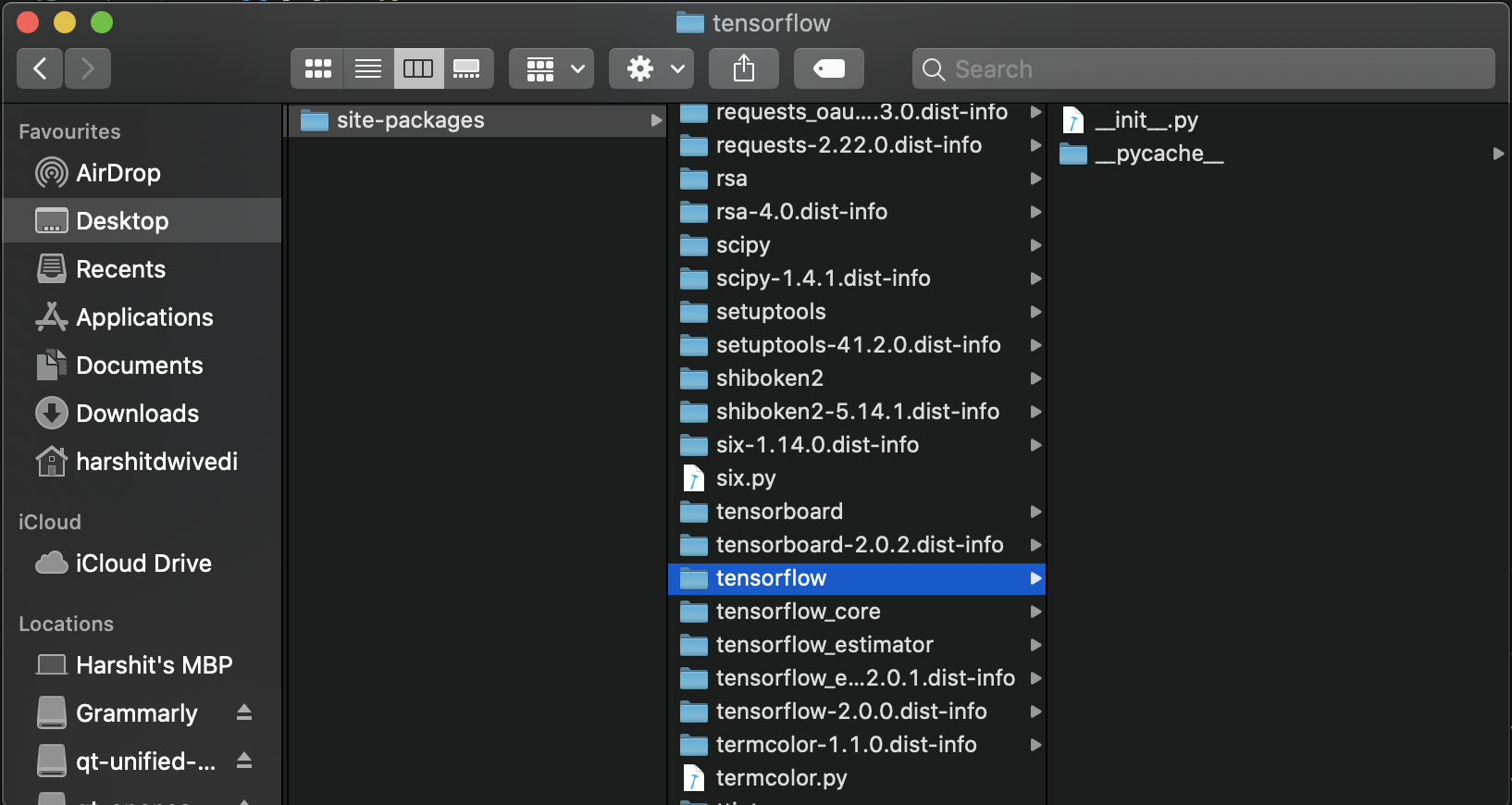Expand tensorboard-2.0.2.dist-info arrow
Image resolution: width=1512 pixels, height=805 pixels.
click(1036, 545)
